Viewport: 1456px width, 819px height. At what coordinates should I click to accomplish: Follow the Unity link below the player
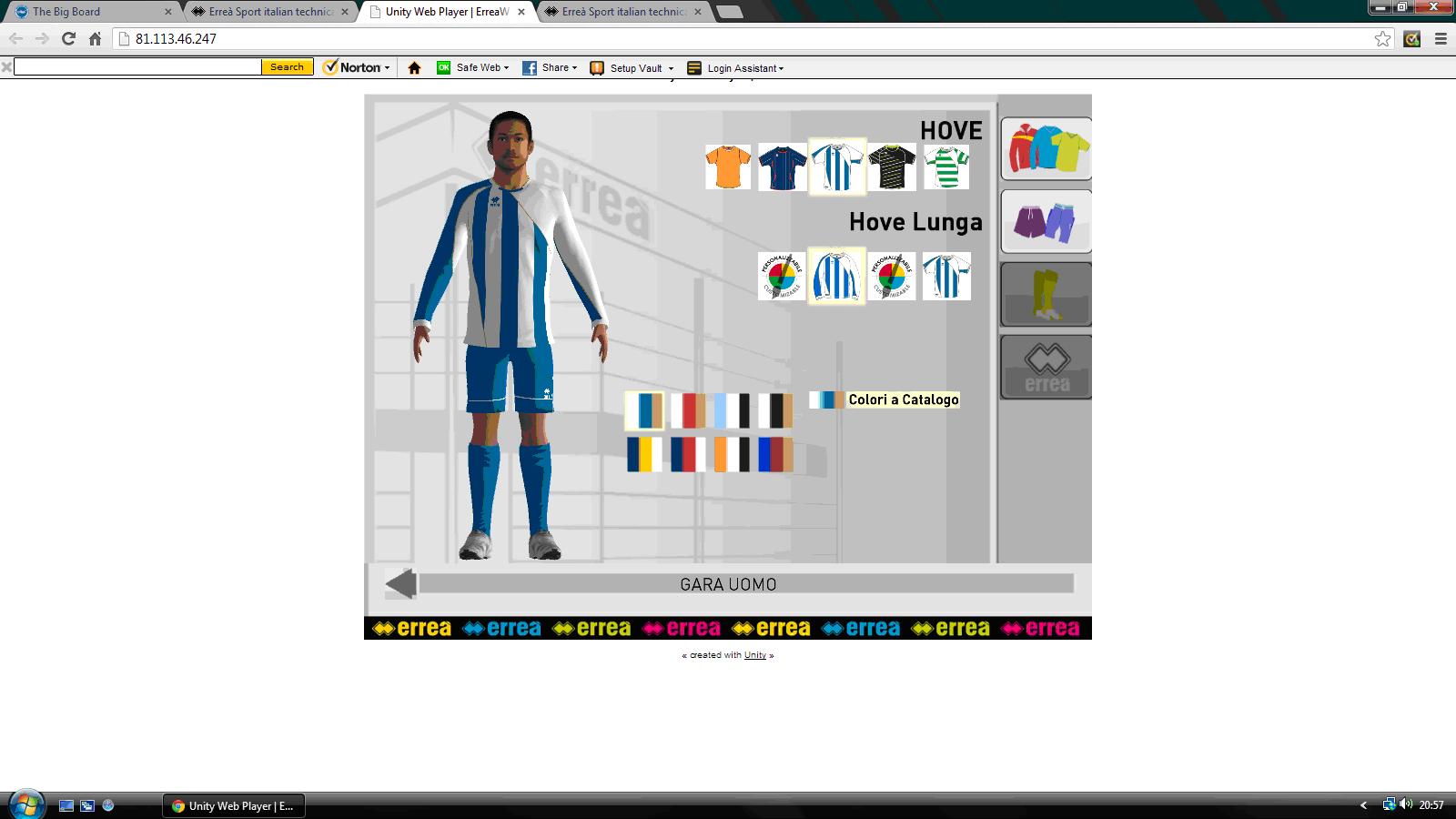point(755,655)
